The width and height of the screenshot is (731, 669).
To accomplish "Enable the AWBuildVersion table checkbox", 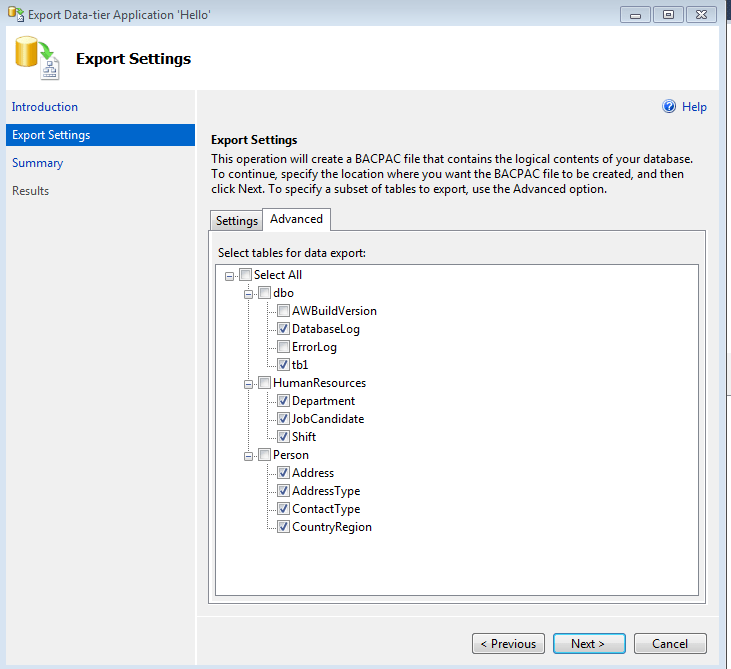I will [x=283, y=311].
